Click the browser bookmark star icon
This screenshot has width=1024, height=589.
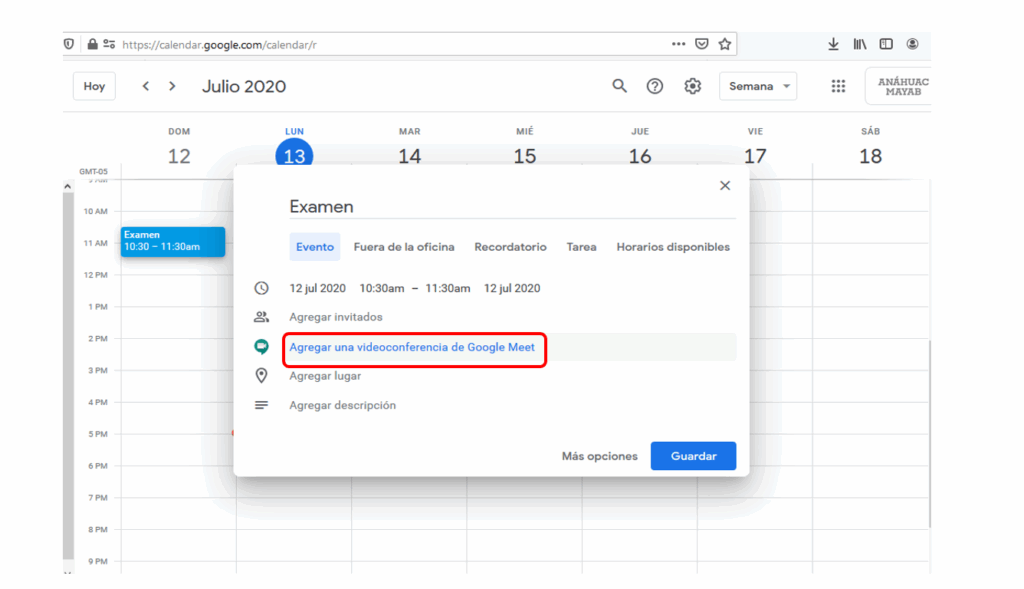pos(725,44)
